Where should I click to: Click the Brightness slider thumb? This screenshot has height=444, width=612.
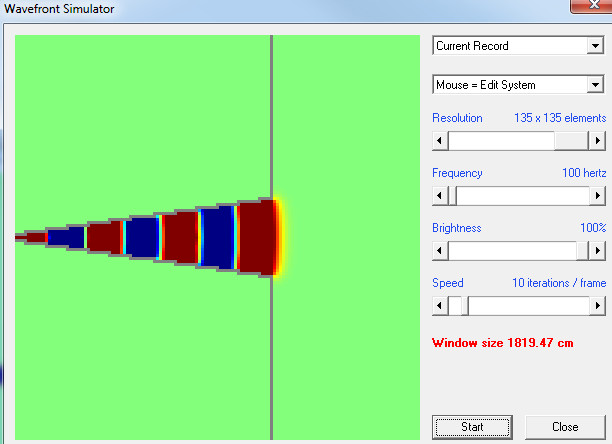click(582, 250)
